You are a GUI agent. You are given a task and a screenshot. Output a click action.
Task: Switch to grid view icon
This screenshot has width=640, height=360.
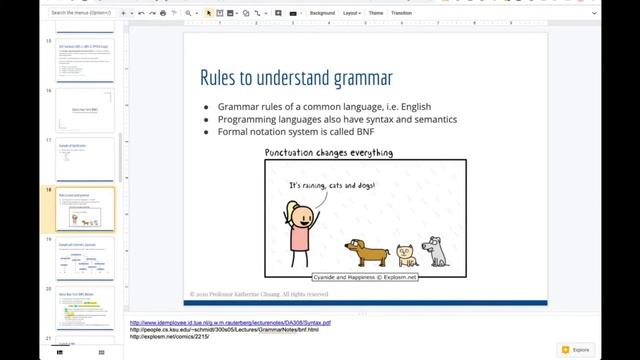(x=101, y=352)
